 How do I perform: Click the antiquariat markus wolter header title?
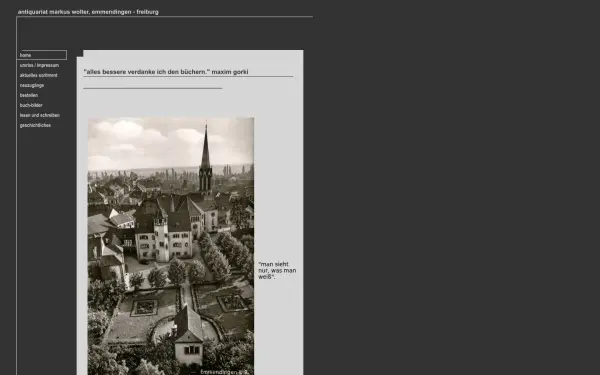(88, 12)
